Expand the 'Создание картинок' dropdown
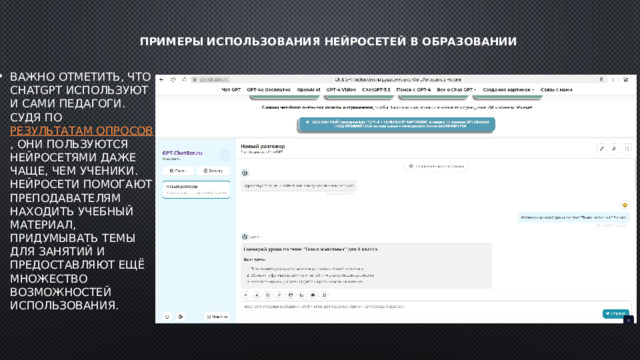The width and height of the screenshot is (640, 360). (x=508, y=90)
